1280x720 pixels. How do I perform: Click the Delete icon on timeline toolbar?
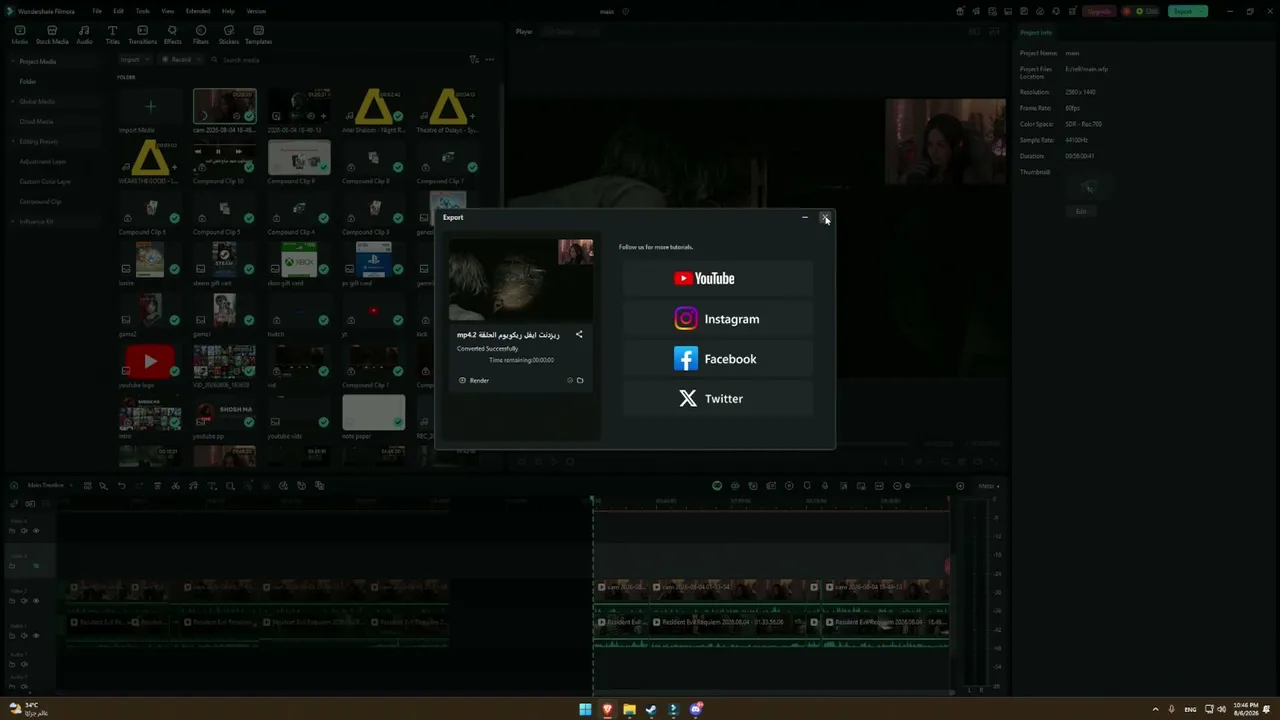point(157,486)
